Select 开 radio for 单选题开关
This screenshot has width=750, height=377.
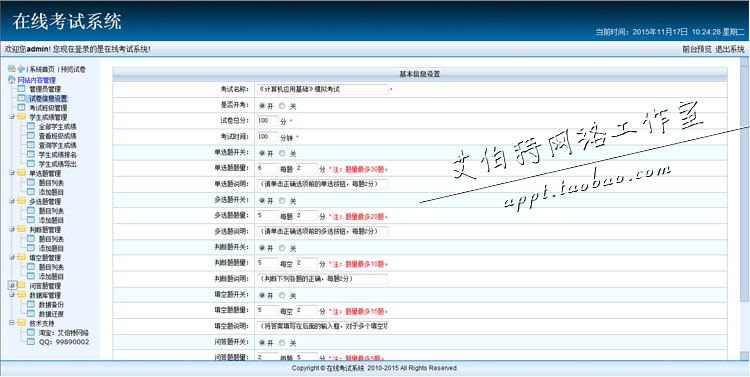[x=262, y=153]
